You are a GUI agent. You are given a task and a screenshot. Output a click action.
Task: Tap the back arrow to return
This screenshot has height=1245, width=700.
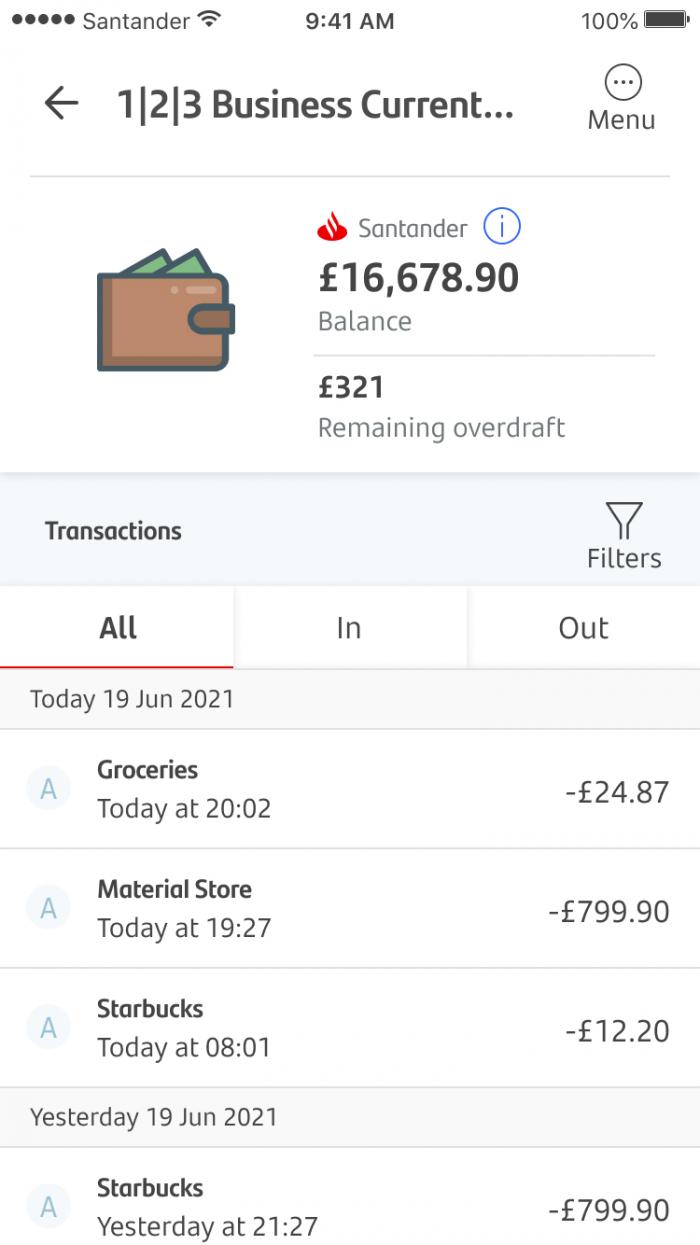click(x=62, y=101)
